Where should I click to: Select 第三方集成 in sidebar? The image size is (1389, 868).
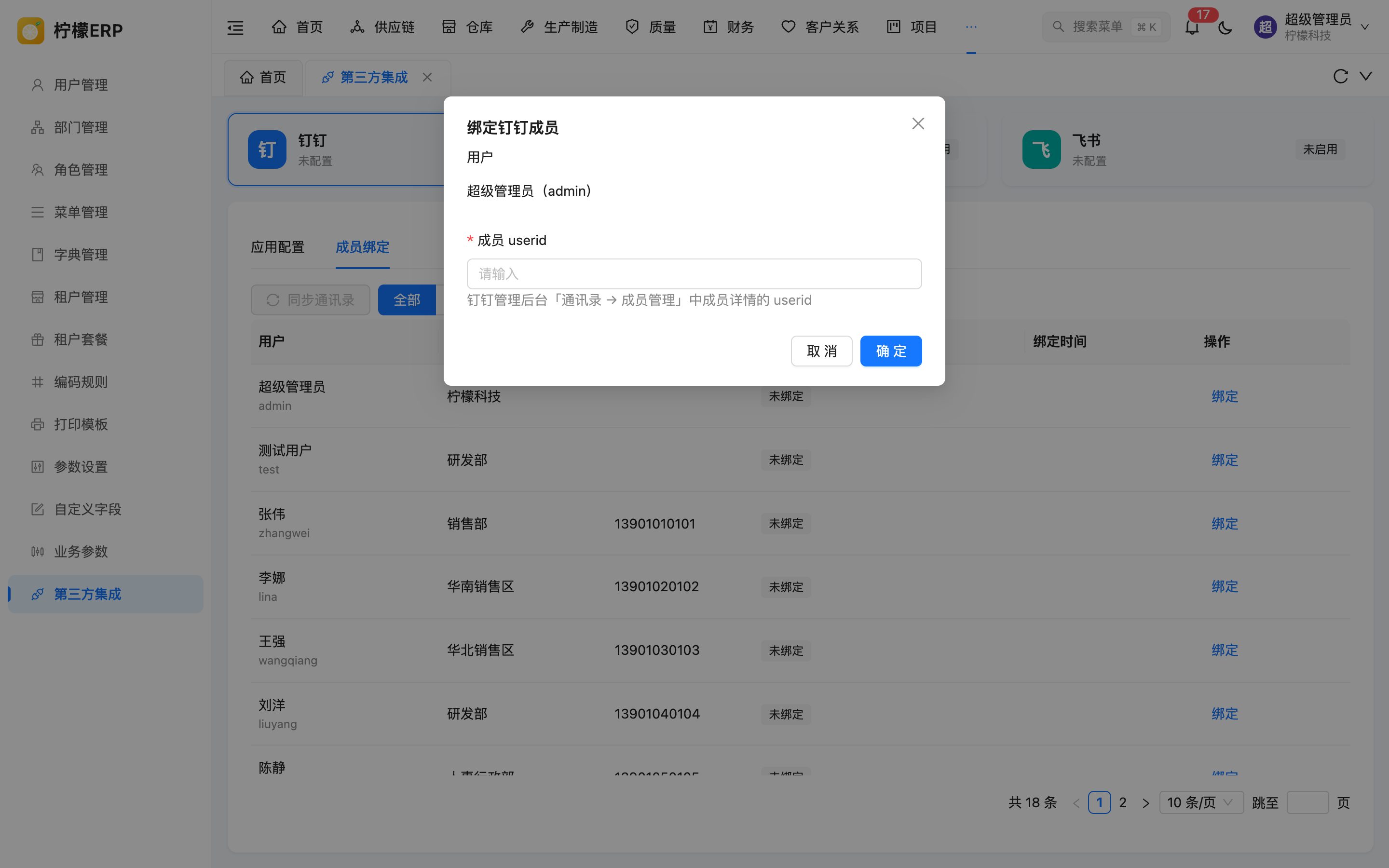106,594
